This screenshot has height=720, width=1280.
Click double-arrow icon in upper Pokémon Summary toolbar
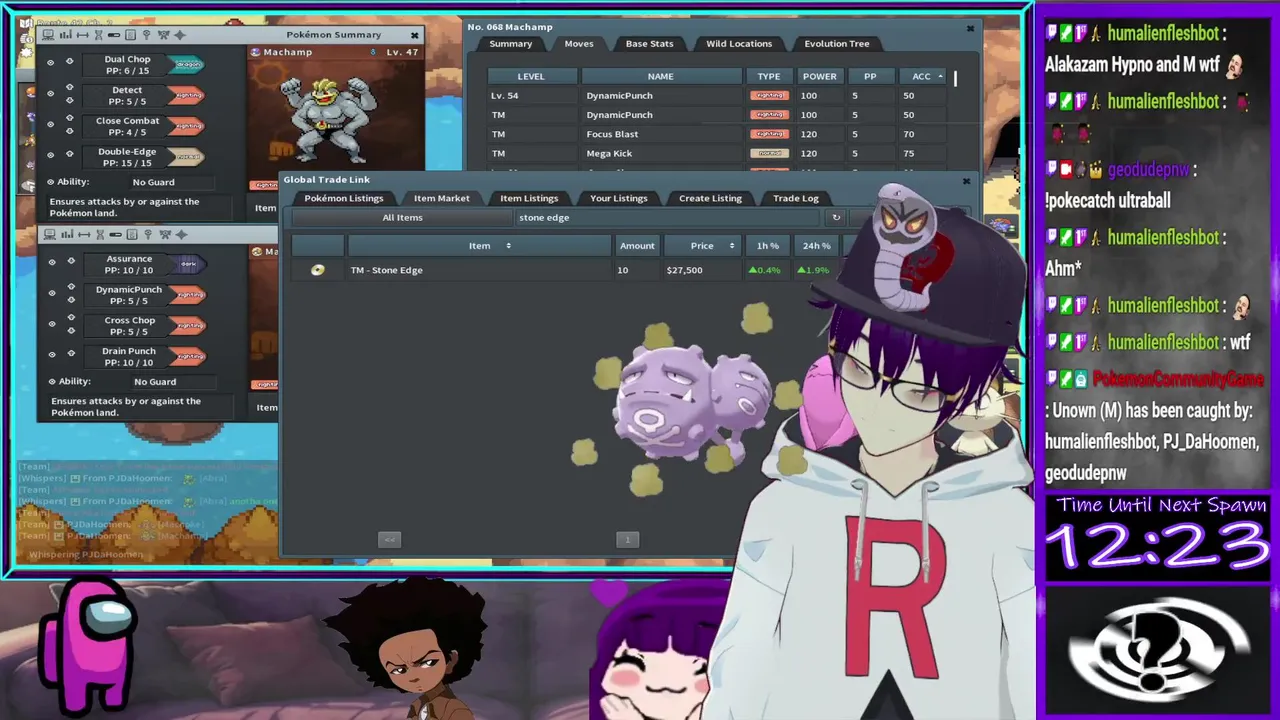point(83,35)
